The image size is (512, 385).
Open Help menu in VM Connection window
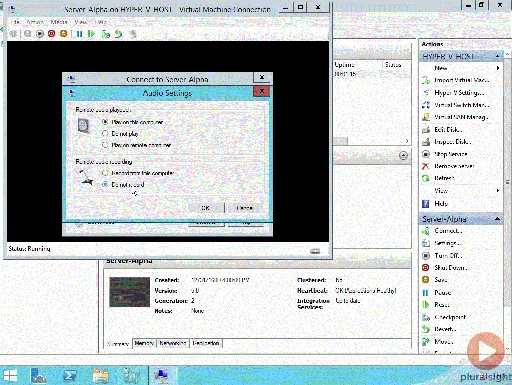(x=101, y=22)
